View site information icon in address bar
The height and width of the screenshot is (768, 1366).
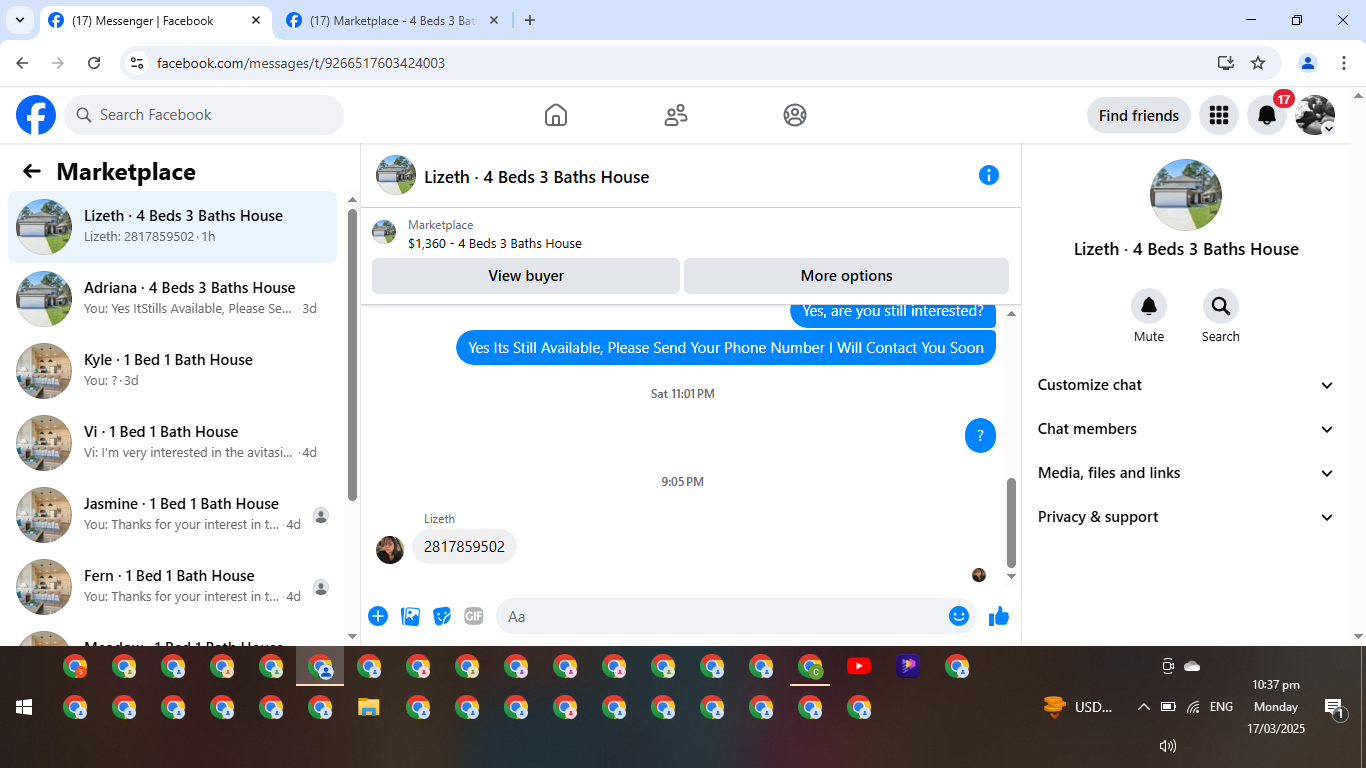coord(138,63)
